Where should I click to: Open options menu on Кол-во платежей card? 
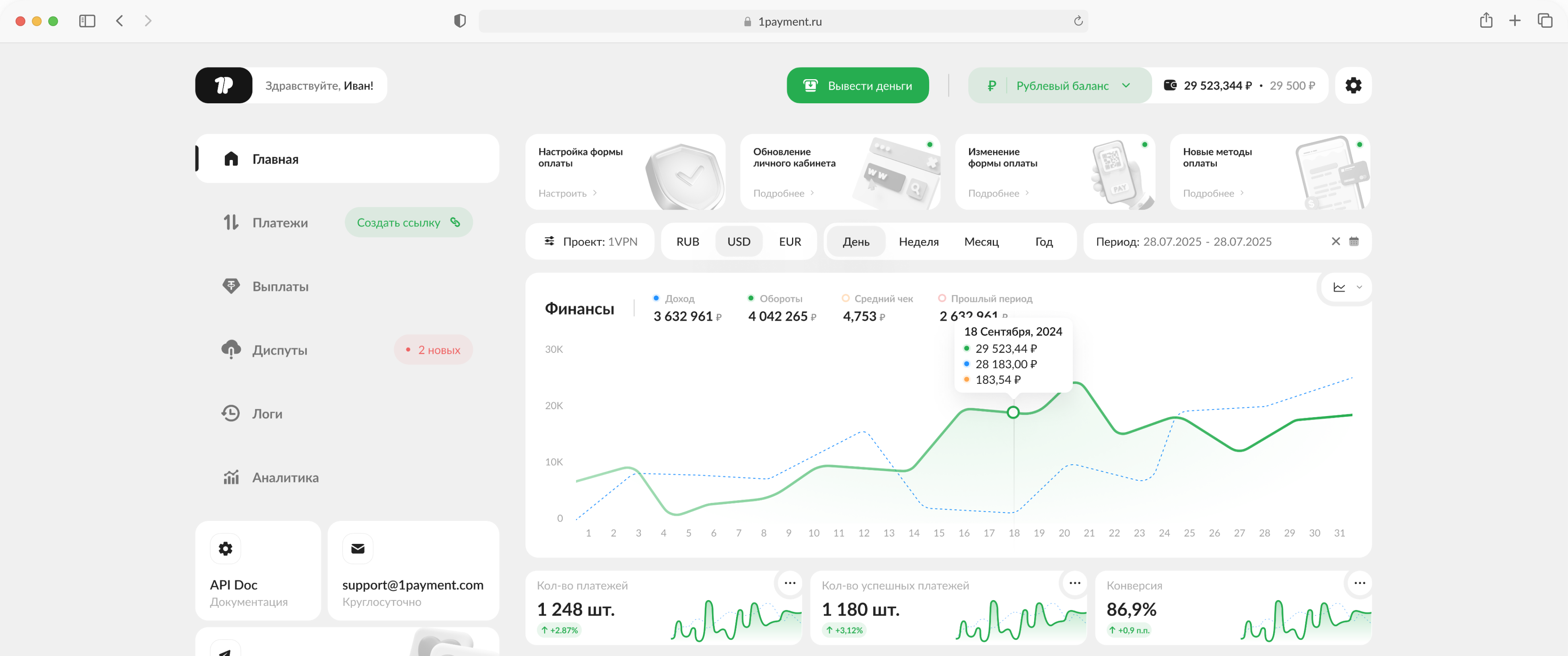tap(790, 583)
